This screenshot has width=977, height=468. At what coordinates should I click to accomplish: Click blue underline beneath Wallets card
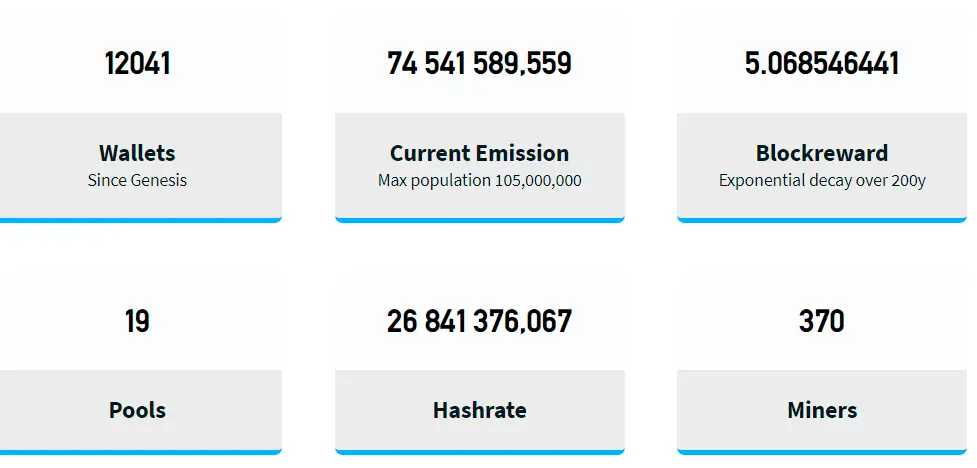point(140,219)
